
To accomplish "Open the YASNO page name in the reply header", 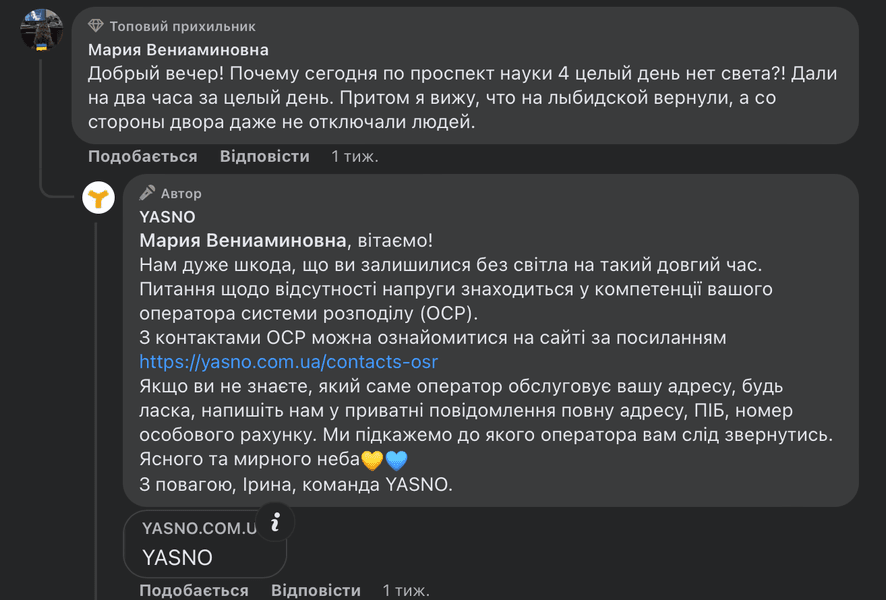I will point(167,216).
